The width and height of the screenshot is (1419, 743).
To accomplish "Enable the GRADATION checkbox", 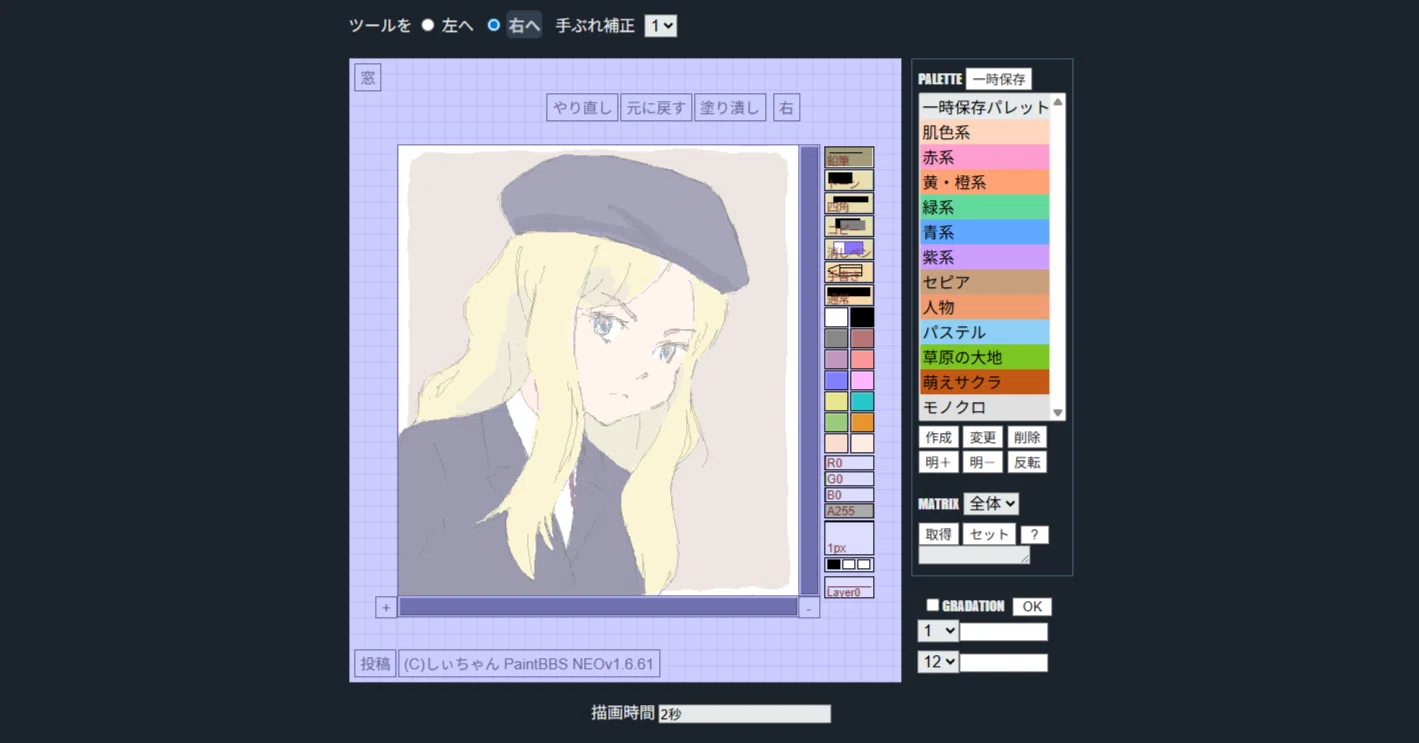I will click(x=932, y=605).
